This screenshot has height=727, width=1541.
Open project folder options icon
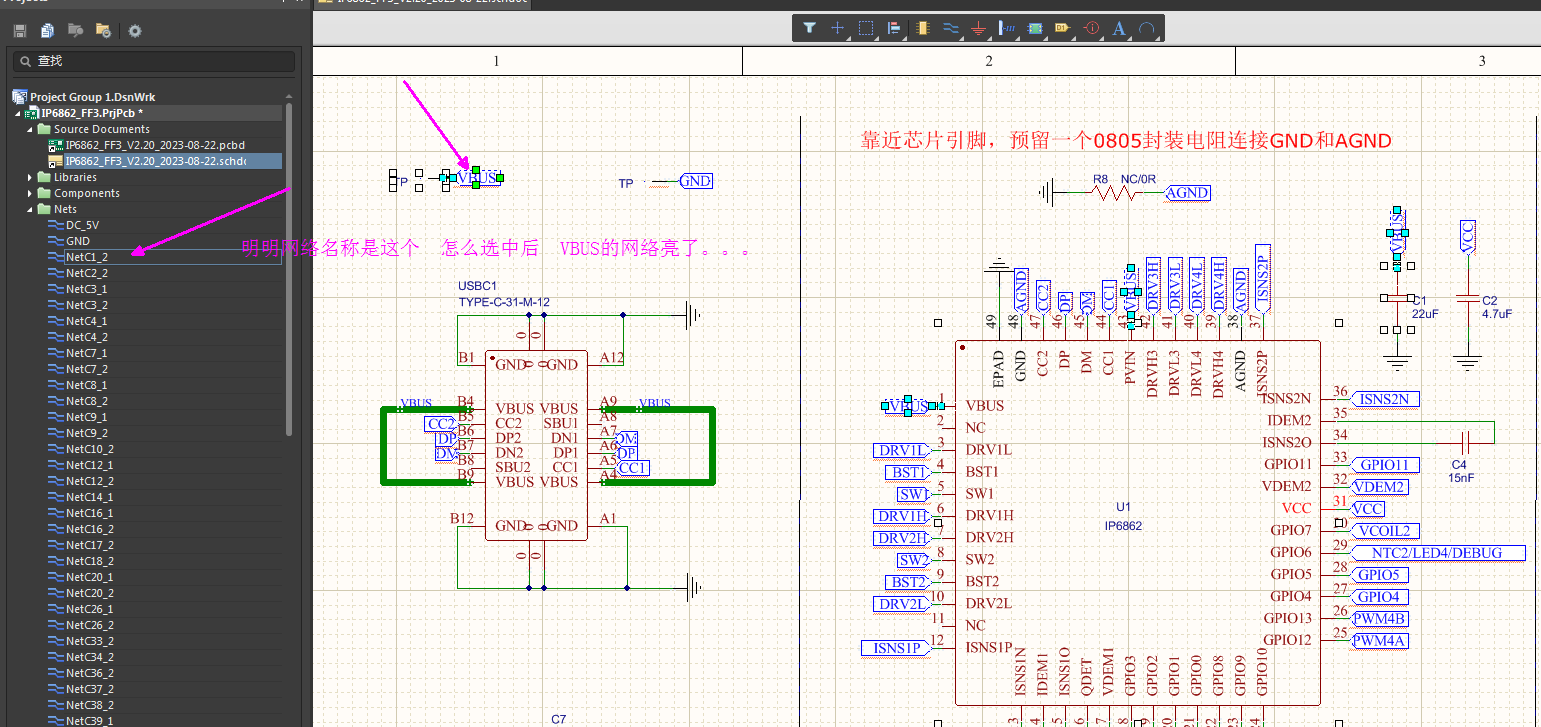(103, 31)
